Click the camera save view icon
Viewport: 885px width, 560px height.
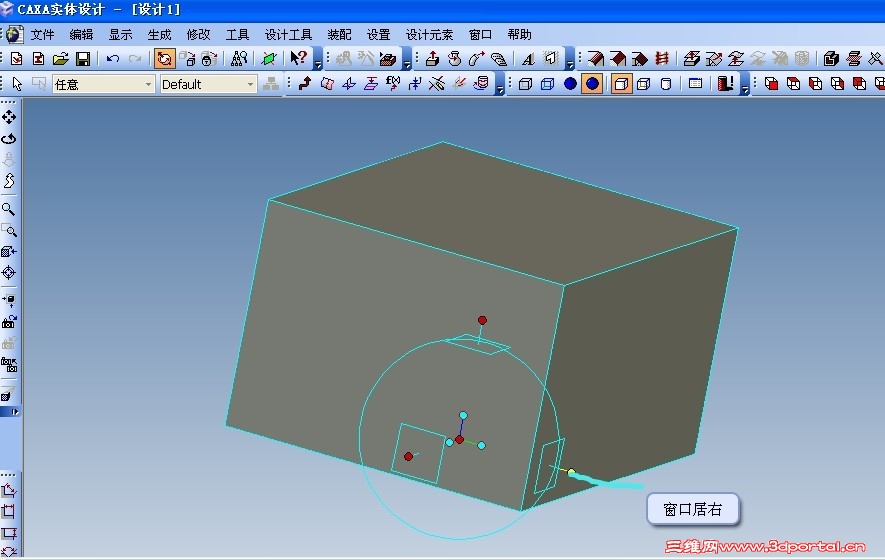click(x=8, y=322)
